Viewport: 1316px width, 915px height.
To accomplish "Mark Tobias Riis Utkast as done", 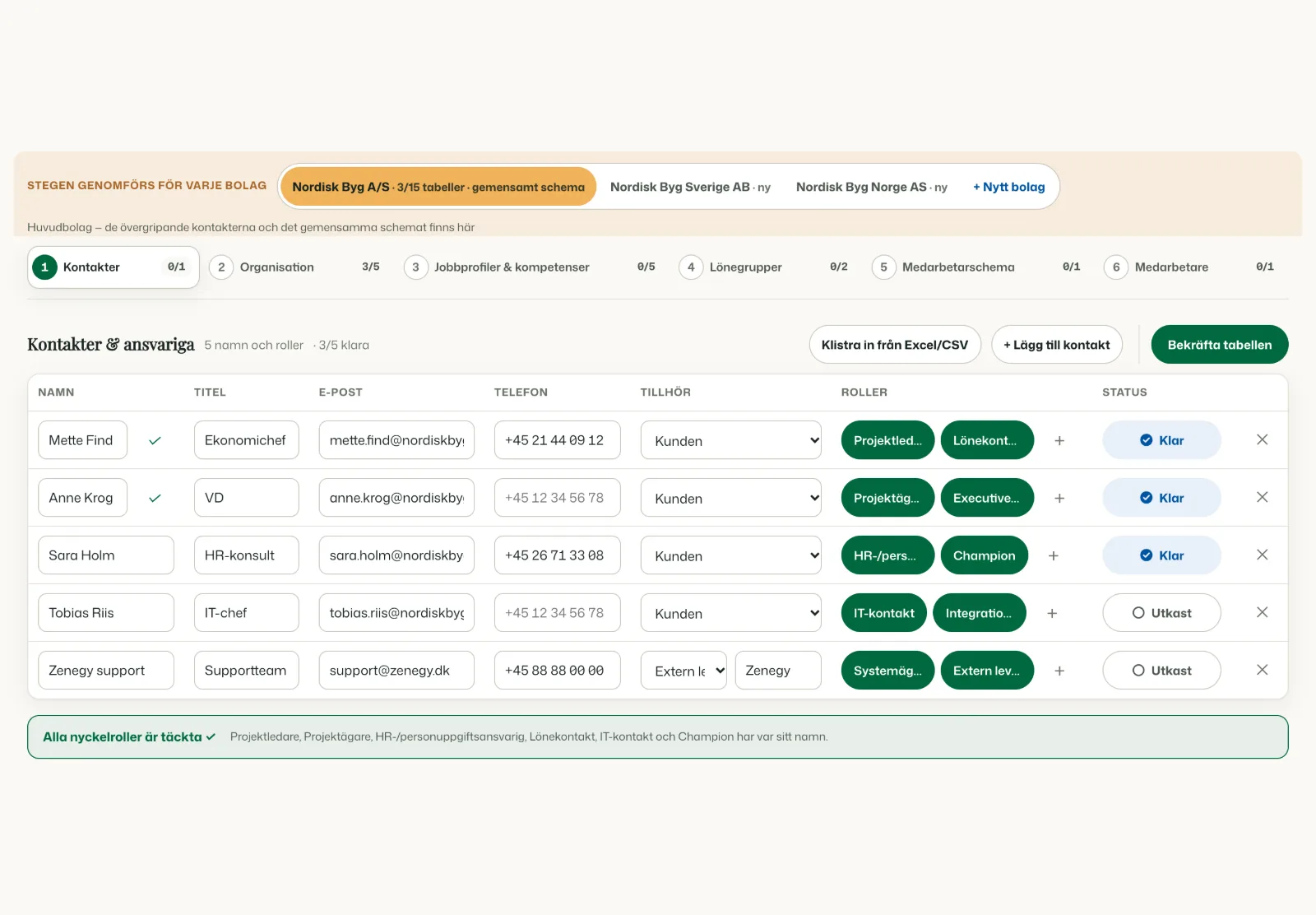I will [x=1161, y=613].
